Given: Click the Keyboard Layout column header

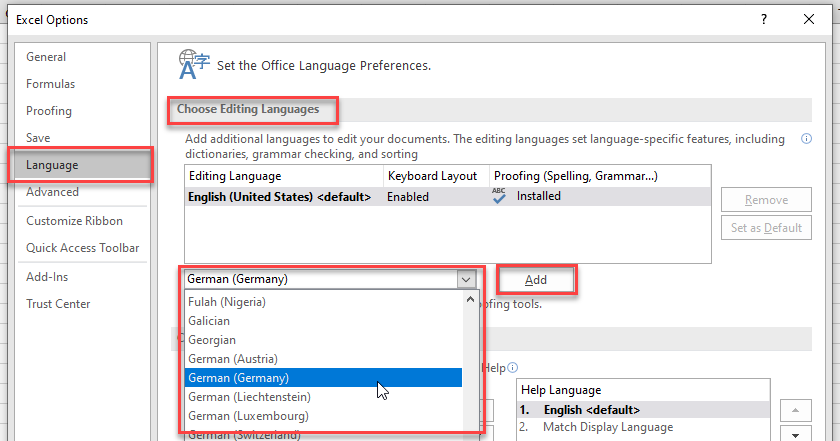Looking at the screenshot, I should [x=437, y=176].
